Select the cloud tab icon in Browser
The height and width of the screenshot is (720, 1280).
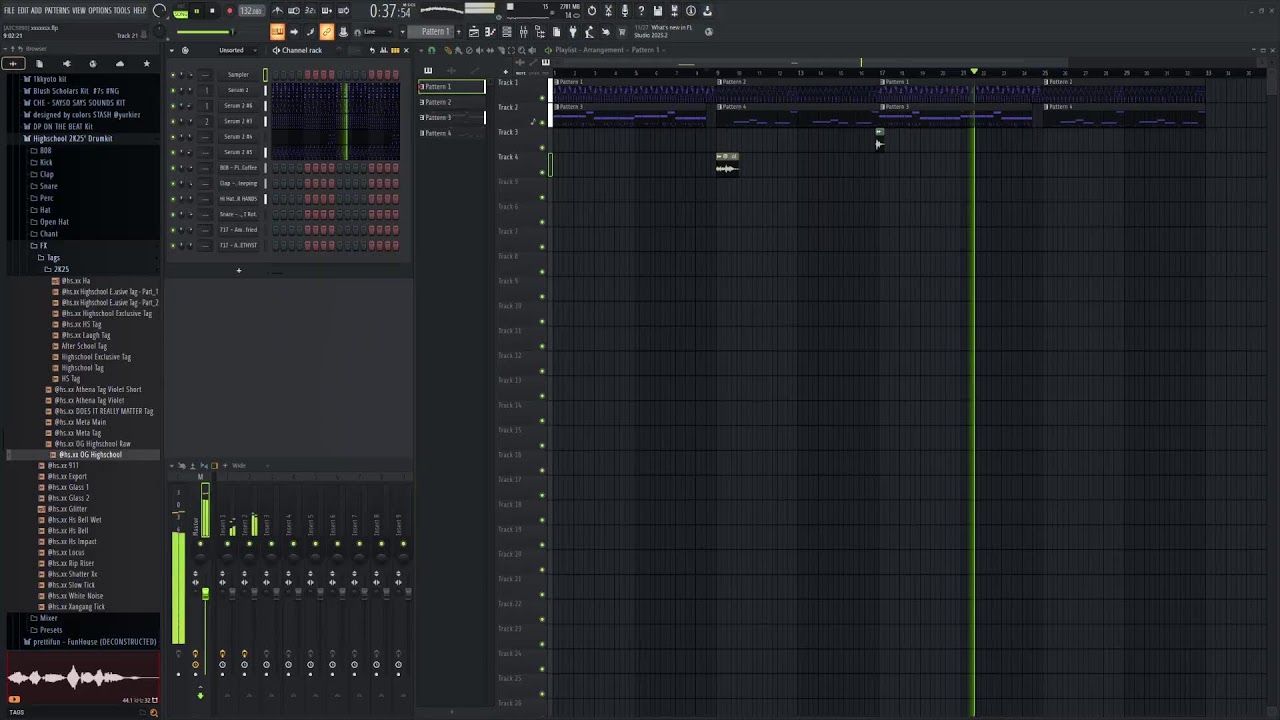click(x=120, y=64)
